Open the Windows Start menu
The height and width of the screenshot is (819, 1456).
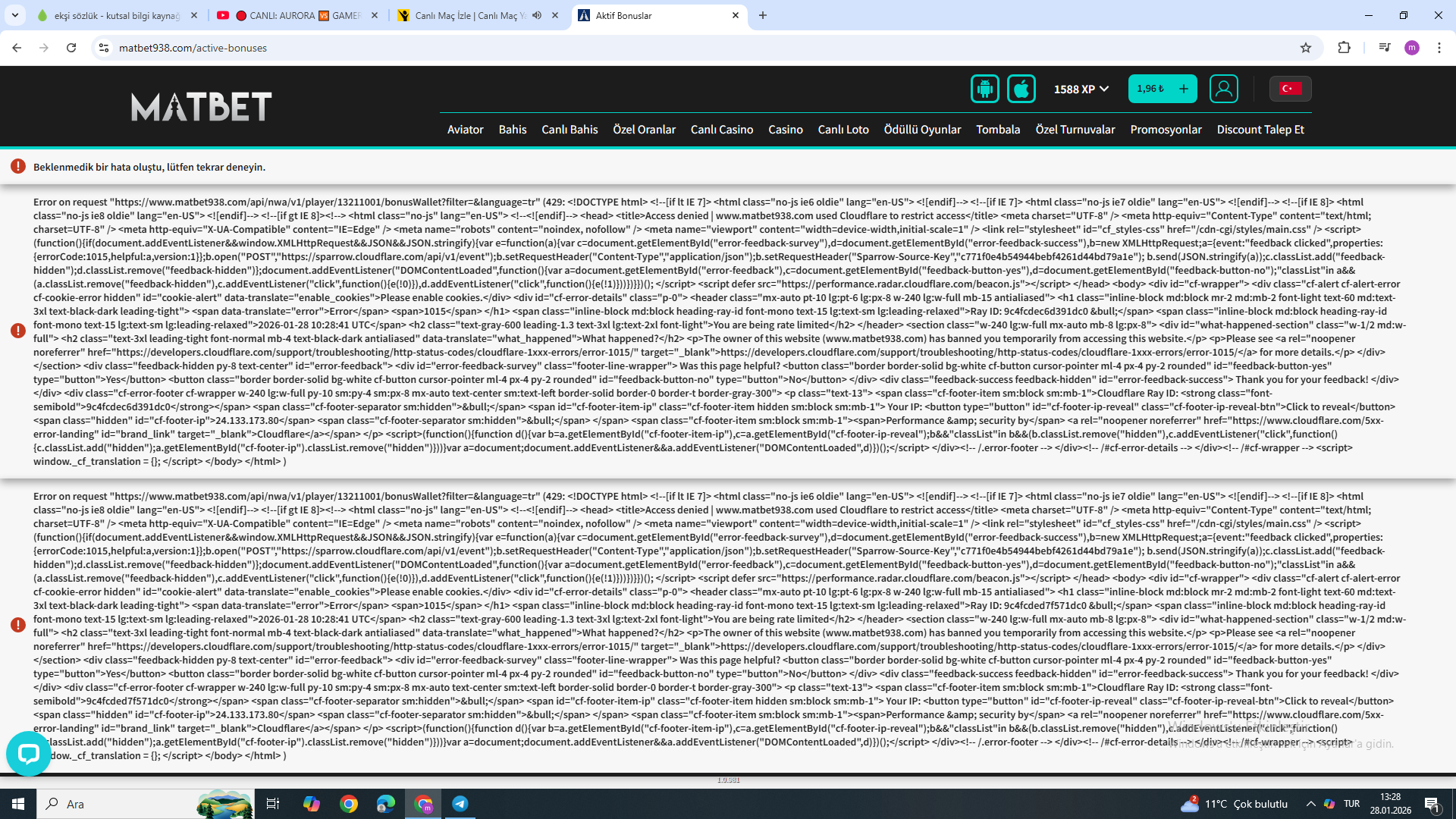pos(18,804)
